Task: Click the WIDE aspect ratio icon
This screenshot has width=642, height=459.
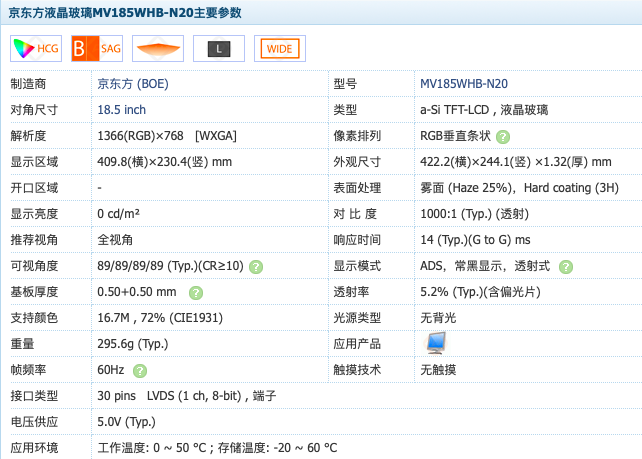Action: tap(280, 49)
